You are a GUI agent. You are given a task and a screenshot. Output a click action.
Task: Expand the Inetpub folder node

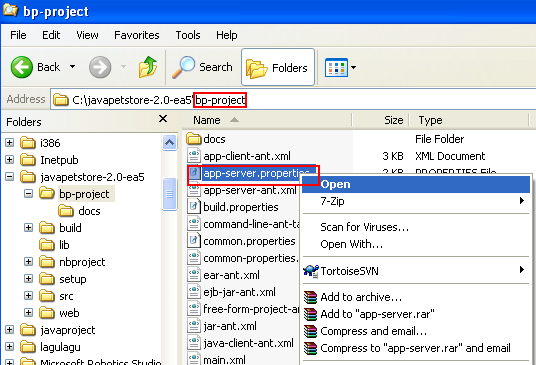click(x=10, y=160)
